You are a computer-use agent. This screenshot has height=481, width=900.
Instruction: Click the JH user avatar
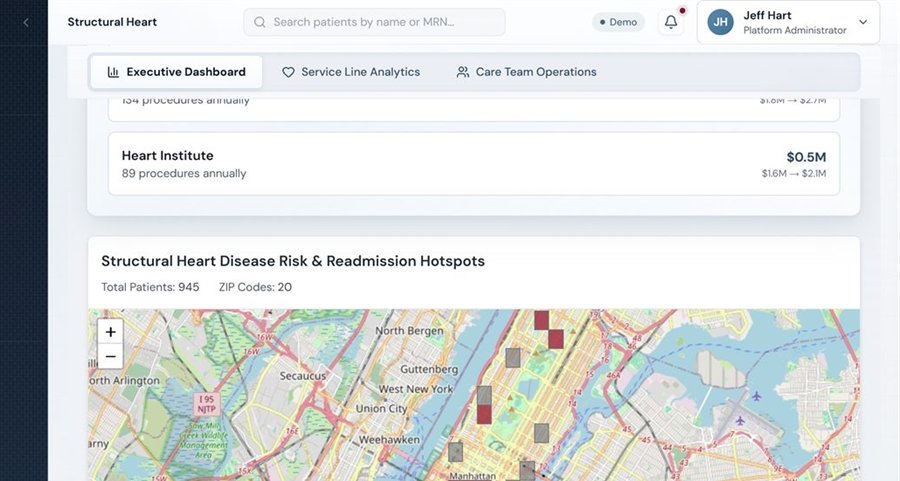tap(720, 22)
